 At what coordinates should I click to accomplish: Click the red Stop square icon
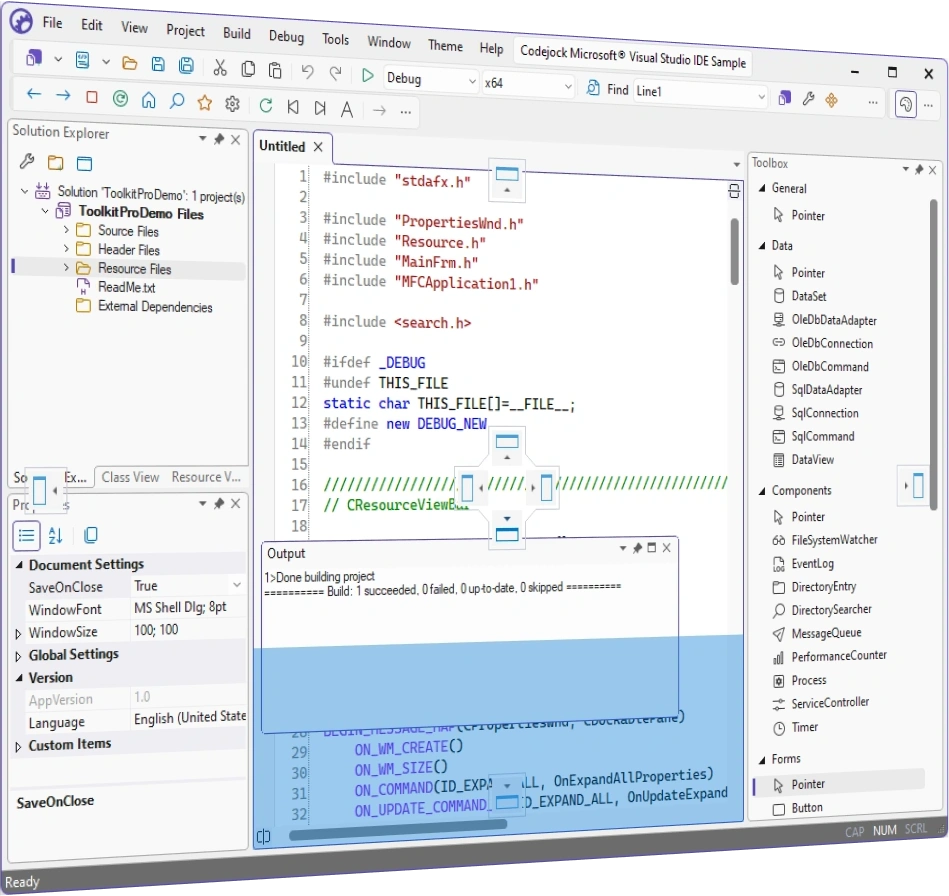[92, 97]
